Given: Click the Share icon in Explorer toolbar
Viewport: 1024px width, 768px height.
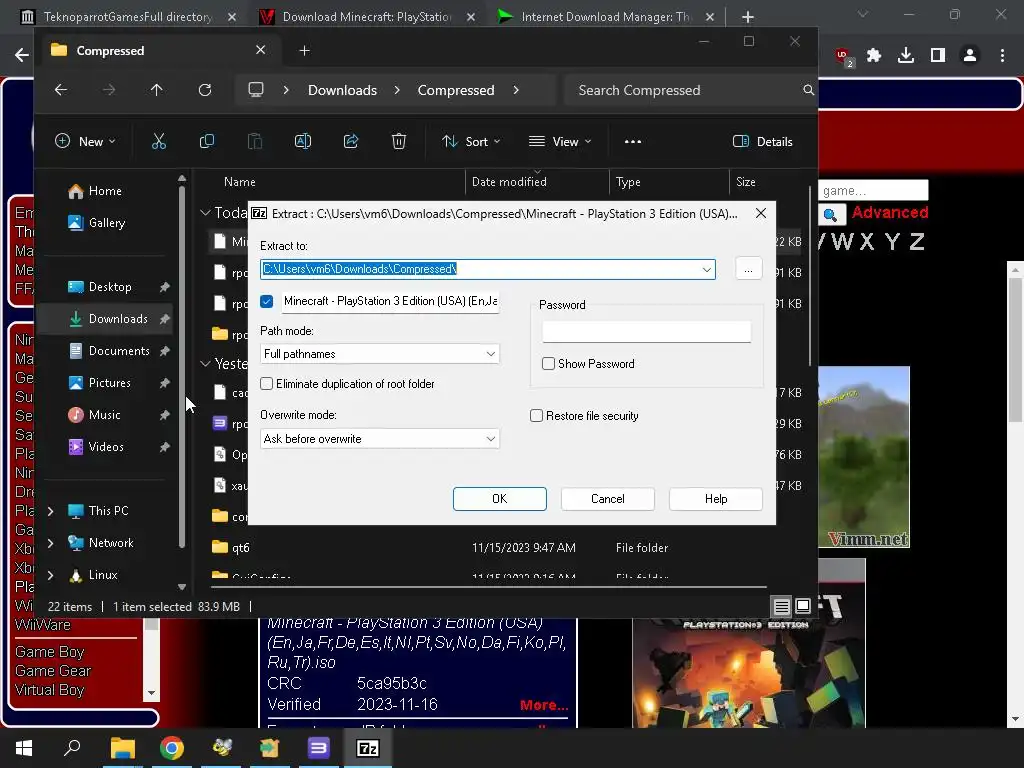Looking at the screenshot, I should pyautogui.click(x=351, y=141).
